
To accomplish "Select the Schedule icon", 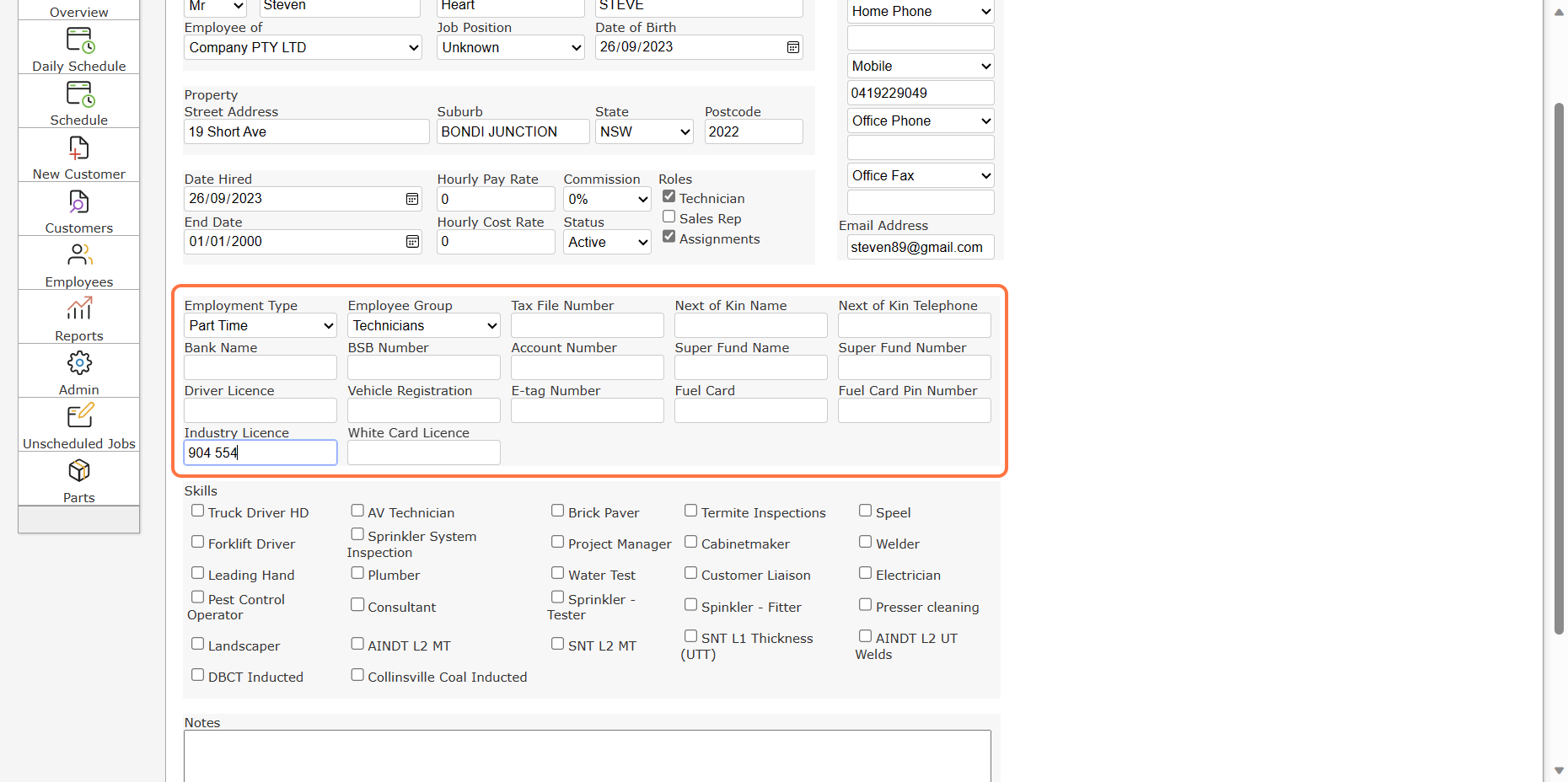I will tap(78, 101).
